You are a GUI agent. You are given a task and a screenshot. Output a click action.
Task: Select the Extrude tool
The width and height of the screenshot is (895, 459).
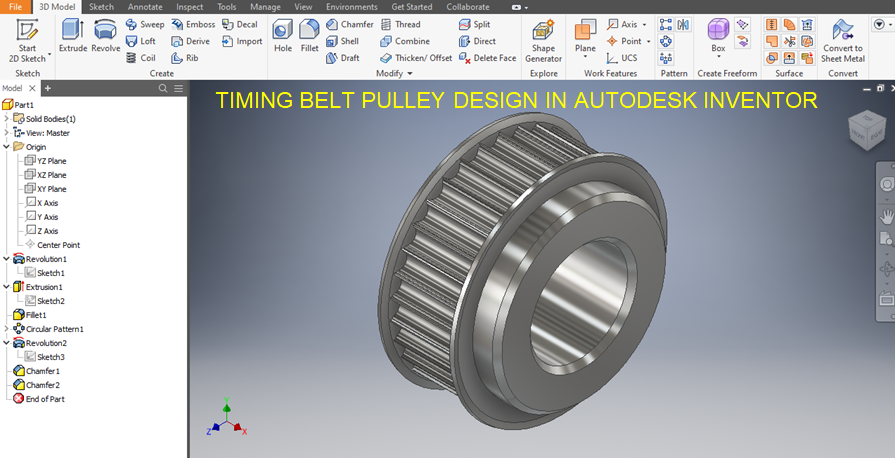point(72,36)
